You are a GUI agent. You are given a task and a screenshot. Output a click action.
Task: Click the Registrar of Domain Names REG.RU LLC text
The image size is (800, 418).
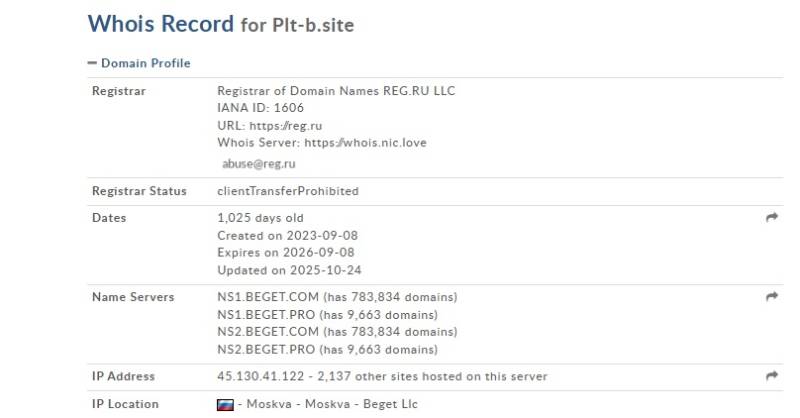coord(336,91)
